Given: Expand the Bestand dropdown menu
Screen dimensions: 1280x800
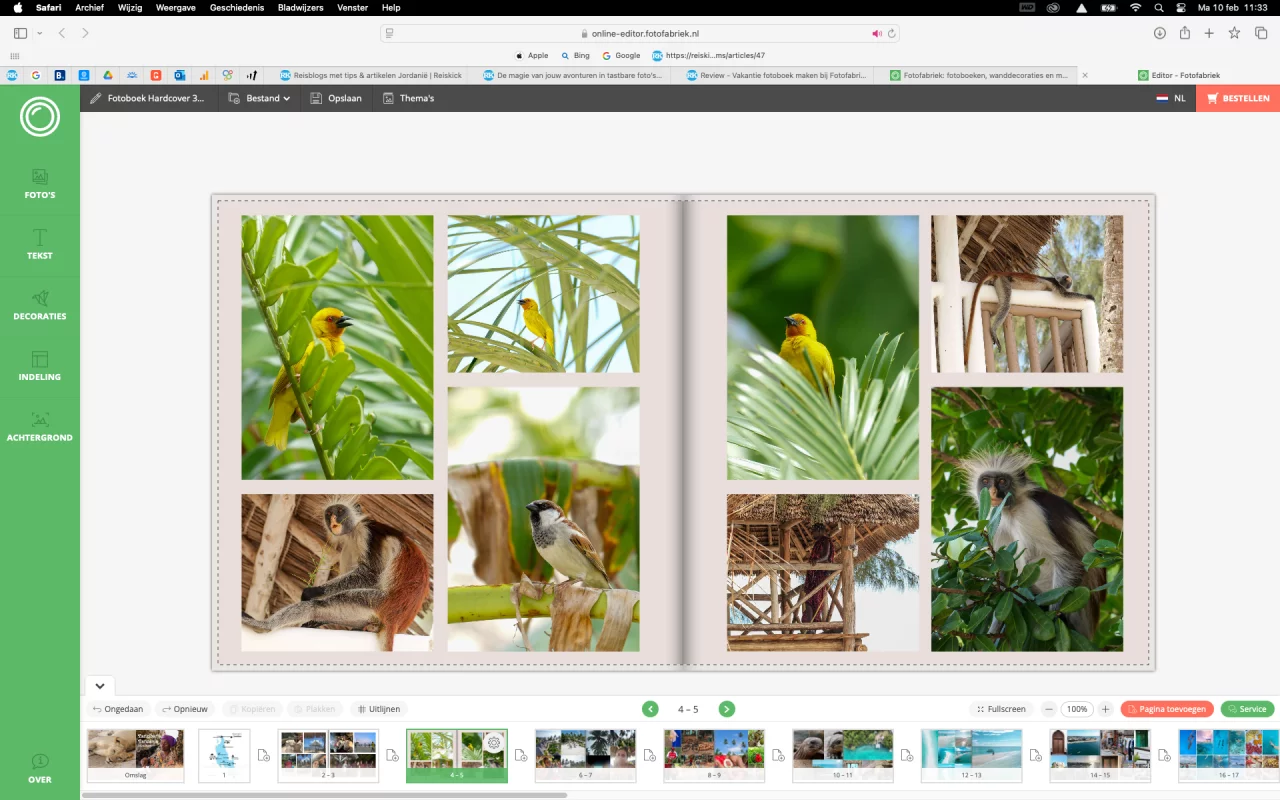Looking at the screenshot, I should [x=259, y=98].
